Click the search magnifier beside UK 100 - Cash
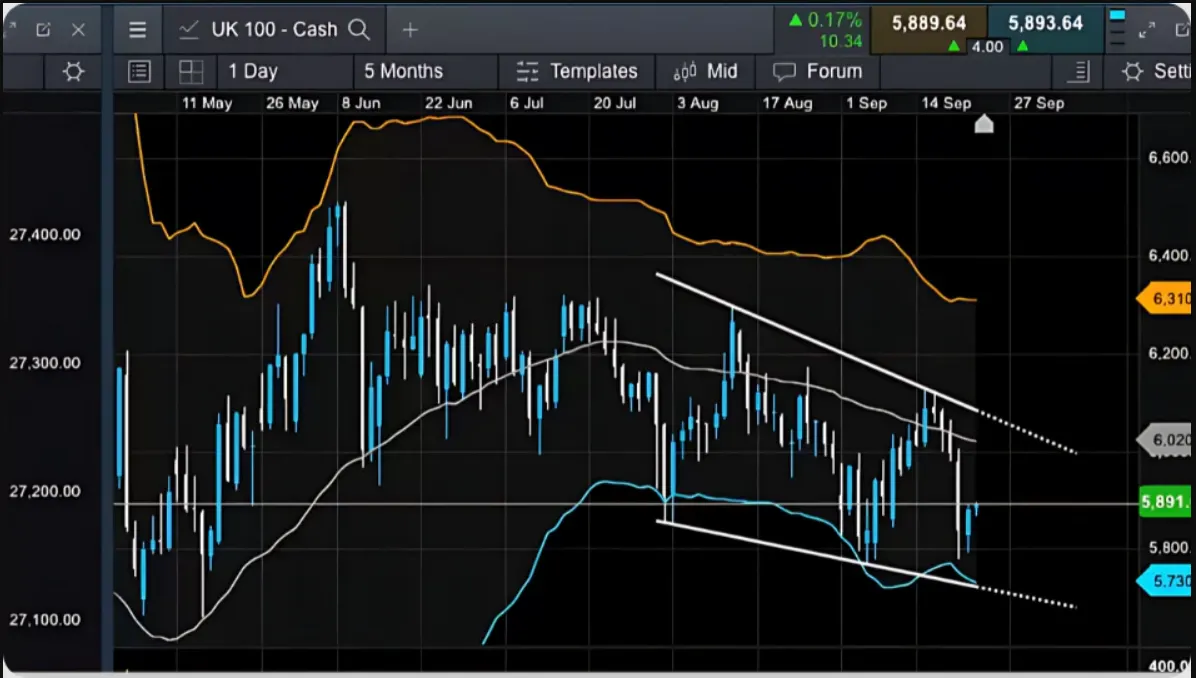 (x=358, y=30)
